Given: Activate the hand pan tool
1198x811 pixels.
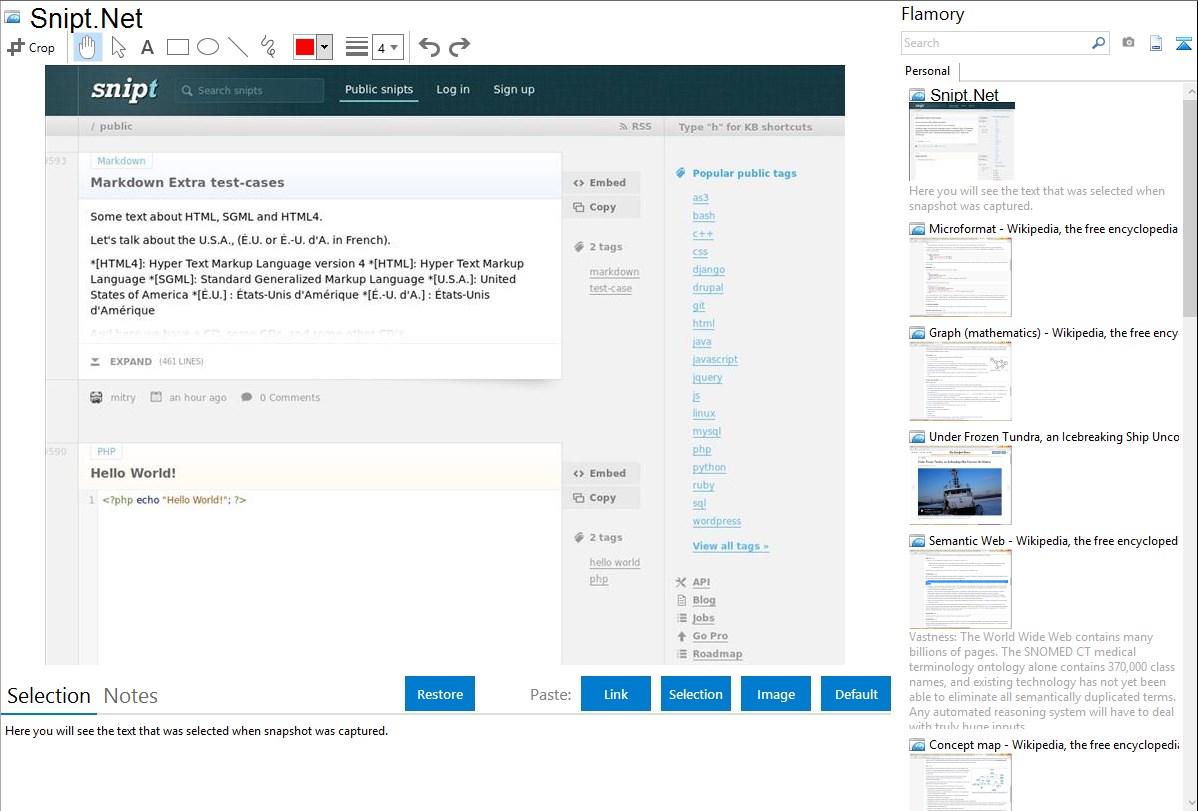Looking at the screenshot, I should tap(87, 47).
